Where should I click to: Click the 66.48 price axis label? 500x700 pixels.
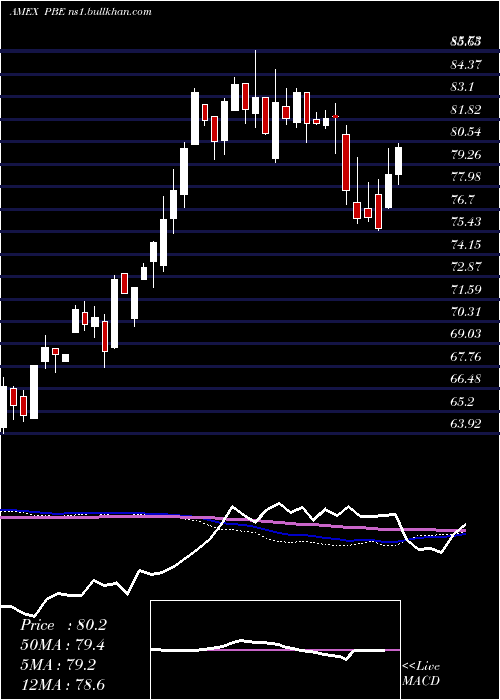pos(466,379)
